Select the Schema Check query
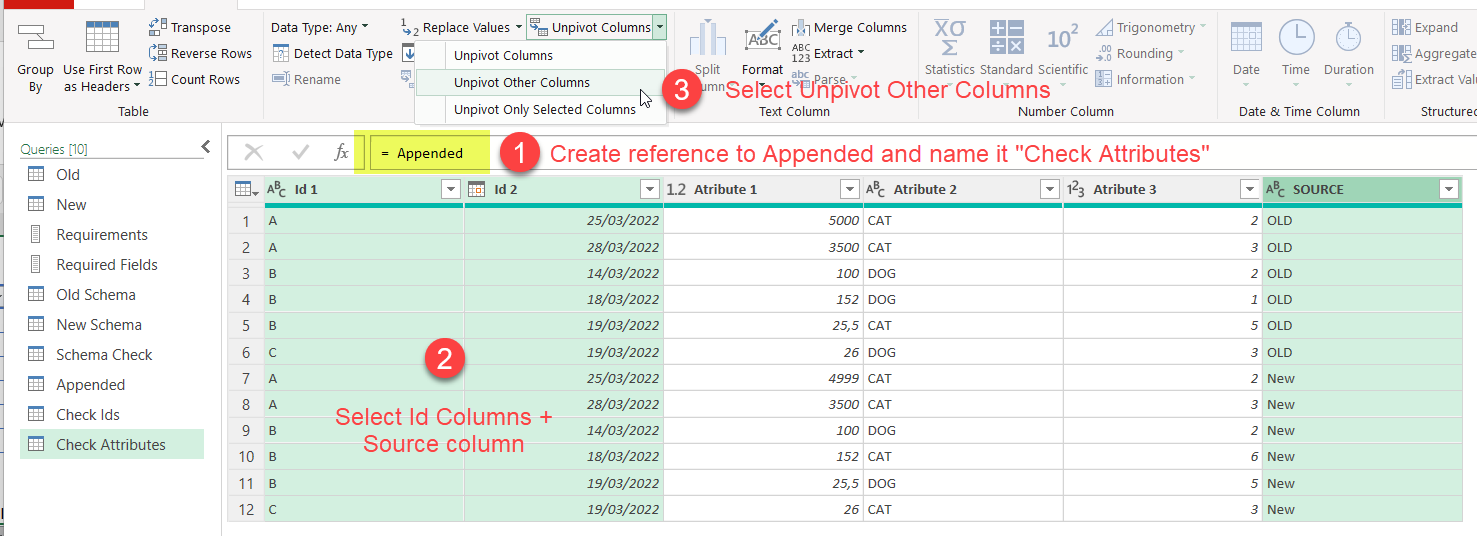 point(104,355)
